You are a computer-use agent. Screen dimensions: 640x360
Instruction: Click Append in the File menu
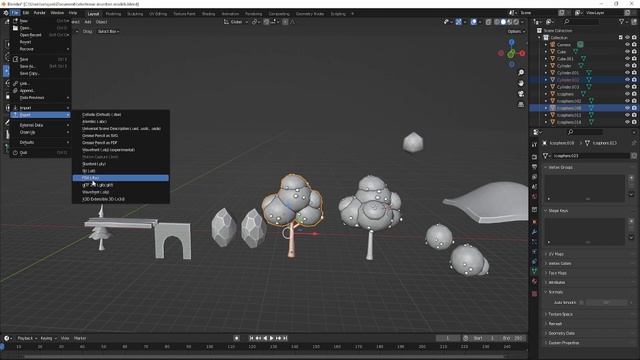[40, 91]
